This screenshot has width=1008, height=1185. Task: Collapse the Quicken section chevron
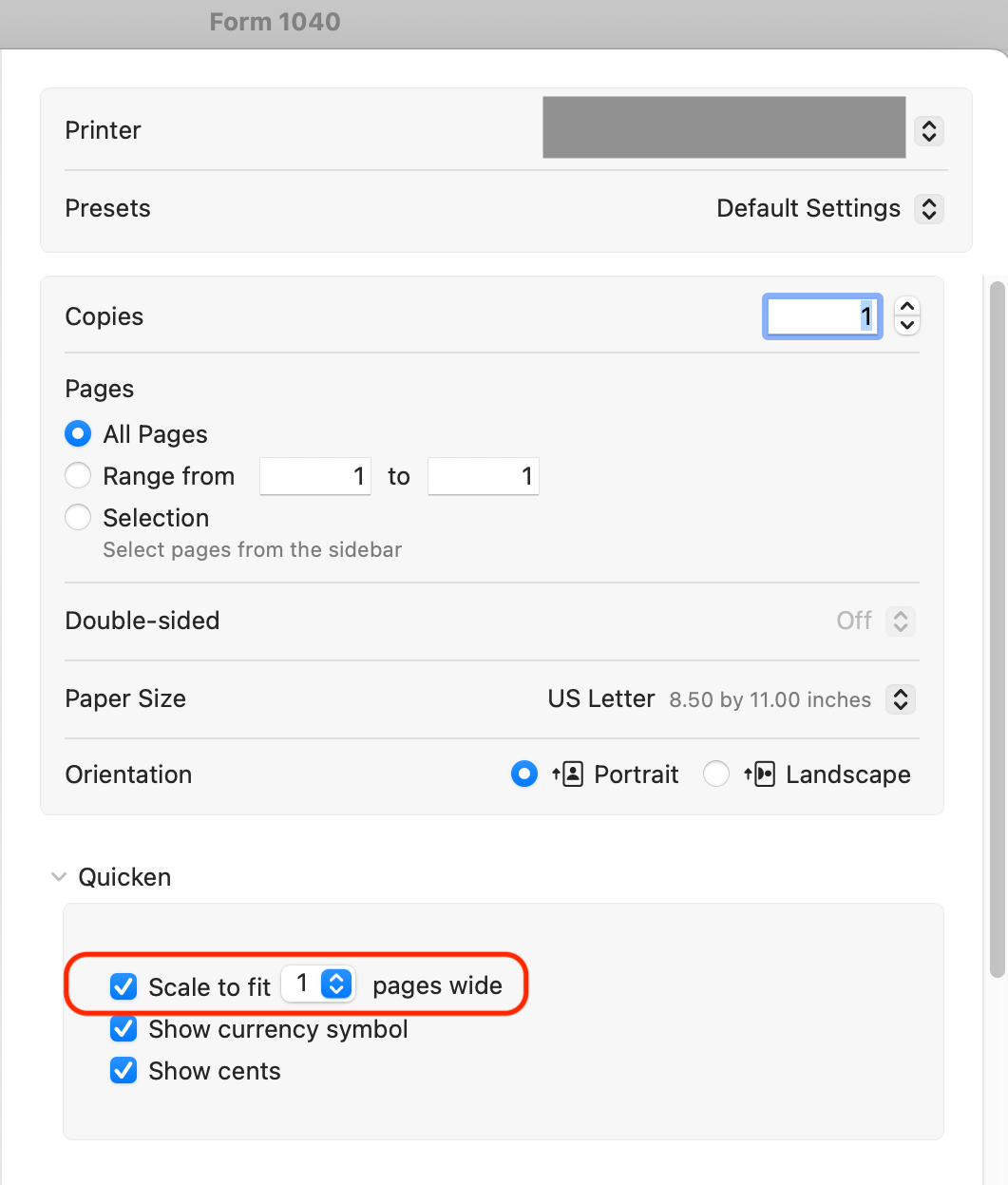59,877
